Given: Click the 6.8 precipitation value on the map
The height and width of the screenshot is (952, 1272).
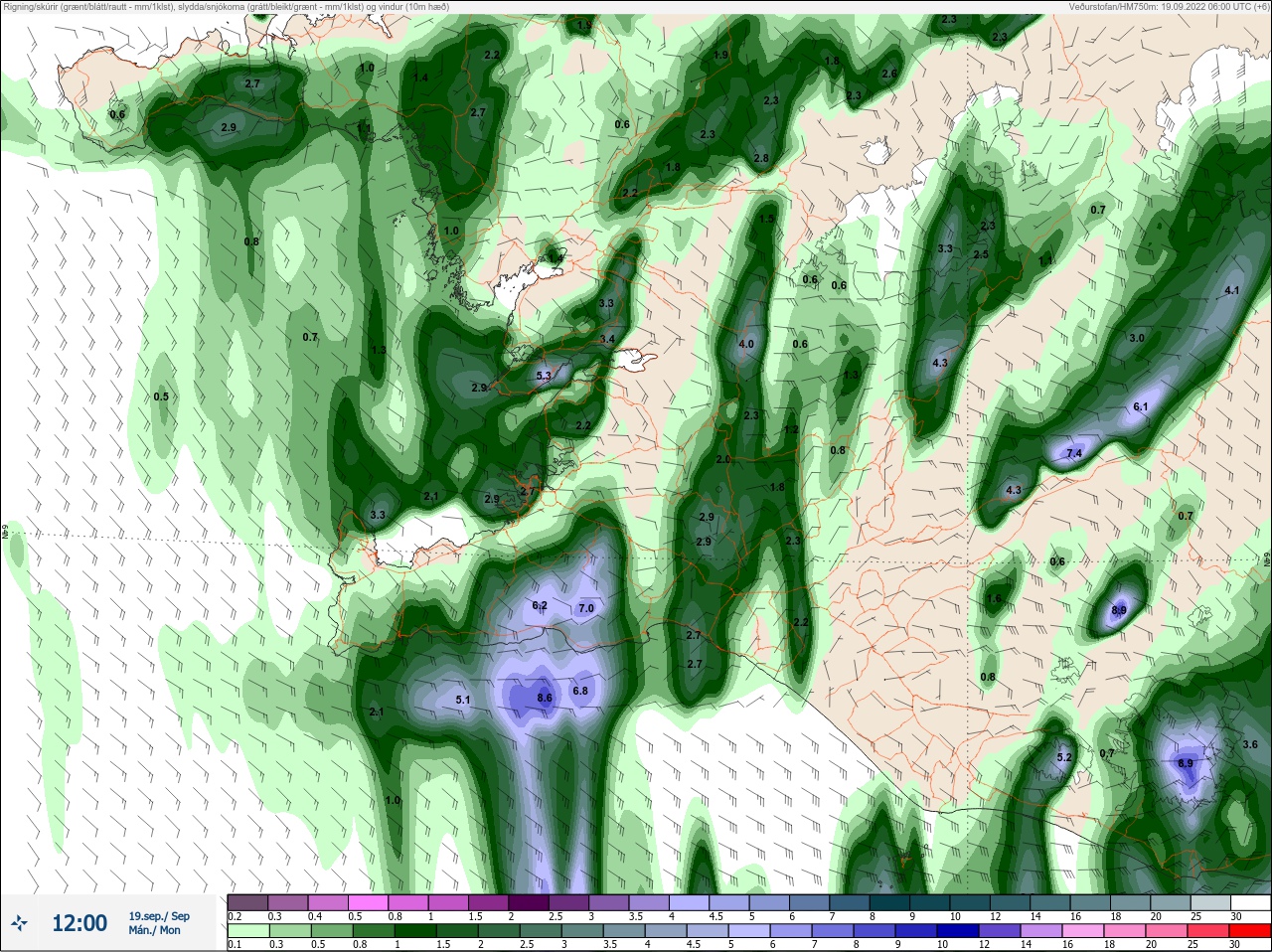Looking at the screenshot, I should pos(580,691).
